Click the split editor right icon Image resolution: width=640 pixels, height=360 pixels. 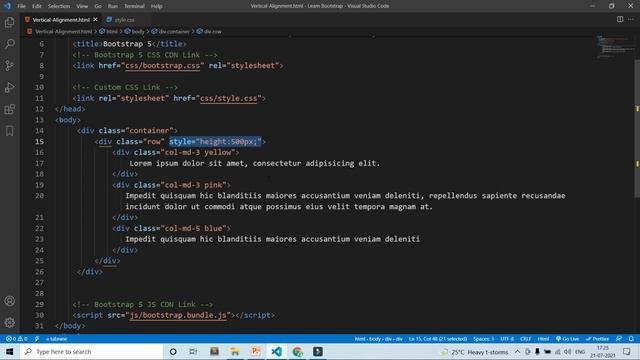(620, 19)
